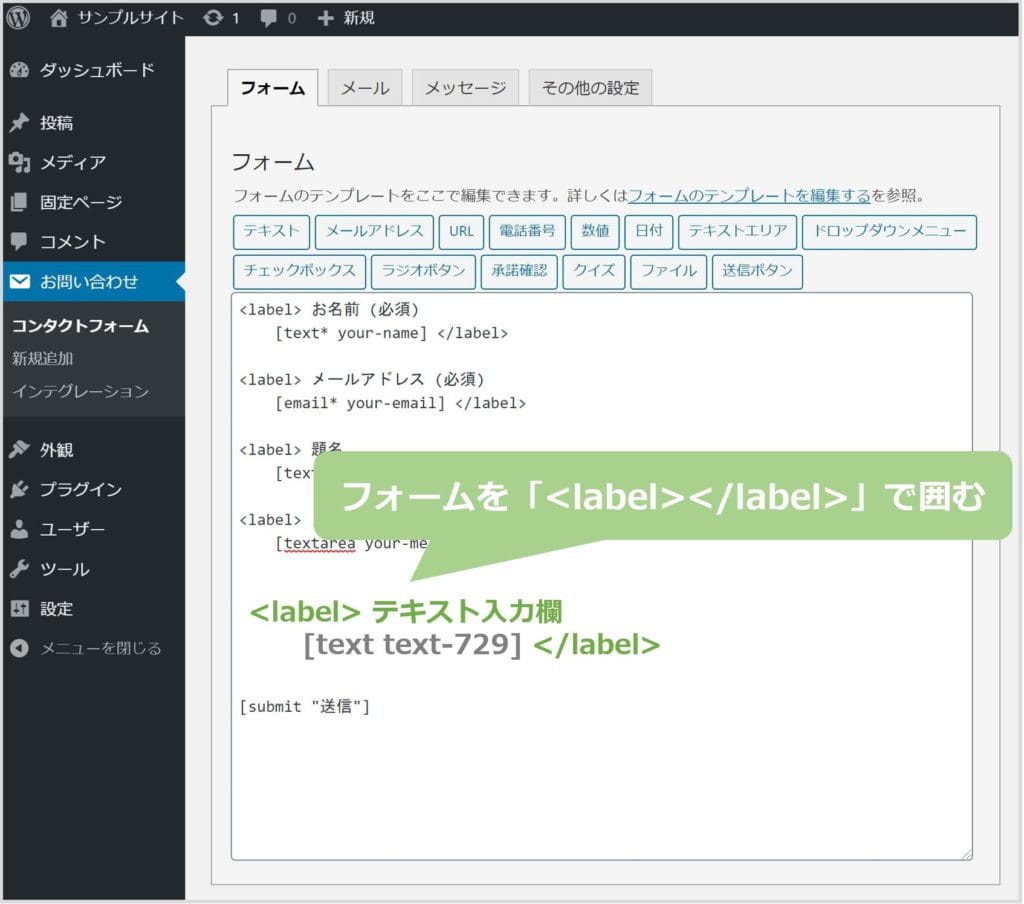1024x904 pixels.
Task: Click the 投稿 pushpin icon
Action: (20, 122)
